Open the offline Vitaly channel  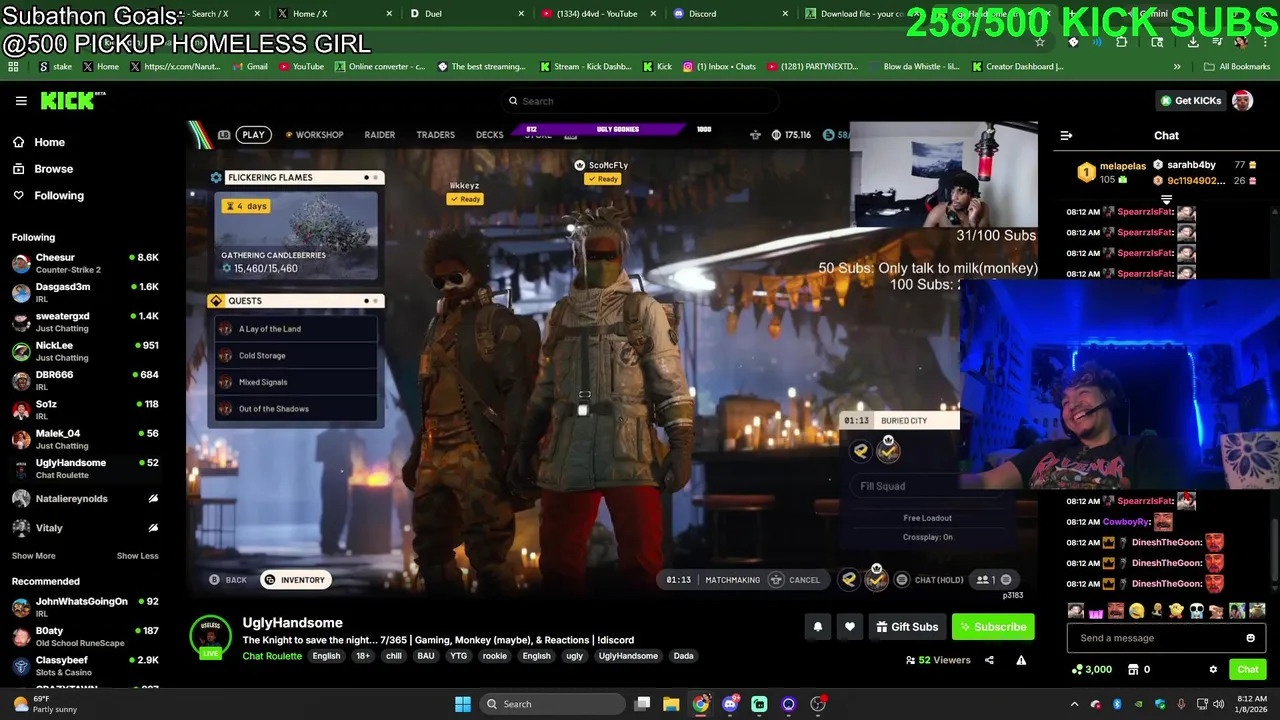coord(85,528)
